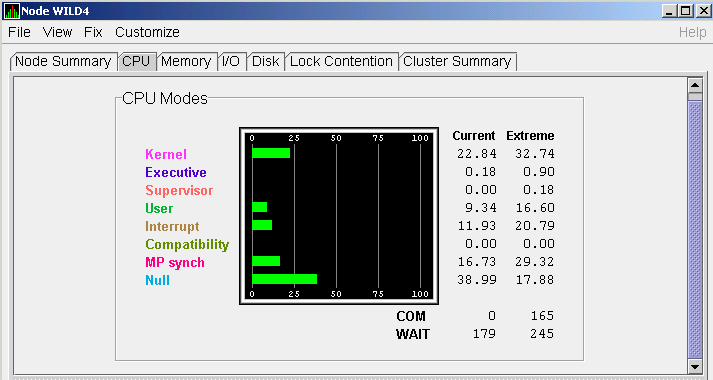
Task: Go to the I/O tab
Action: (x=231, y=61)
